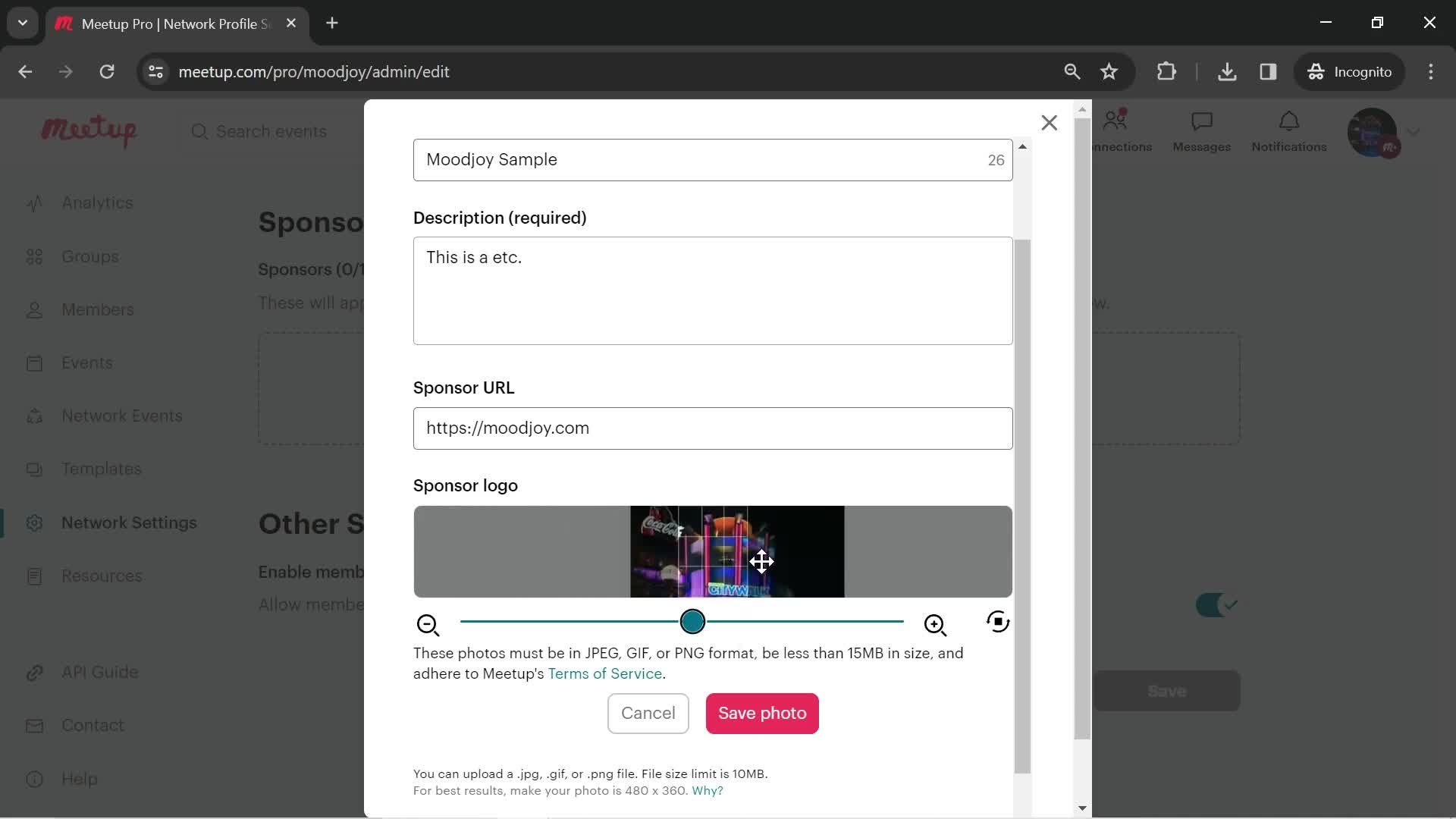Go back in browser history
This screenshot has width=1456, height=819.
pyautogui.click(x=25, y=72)
